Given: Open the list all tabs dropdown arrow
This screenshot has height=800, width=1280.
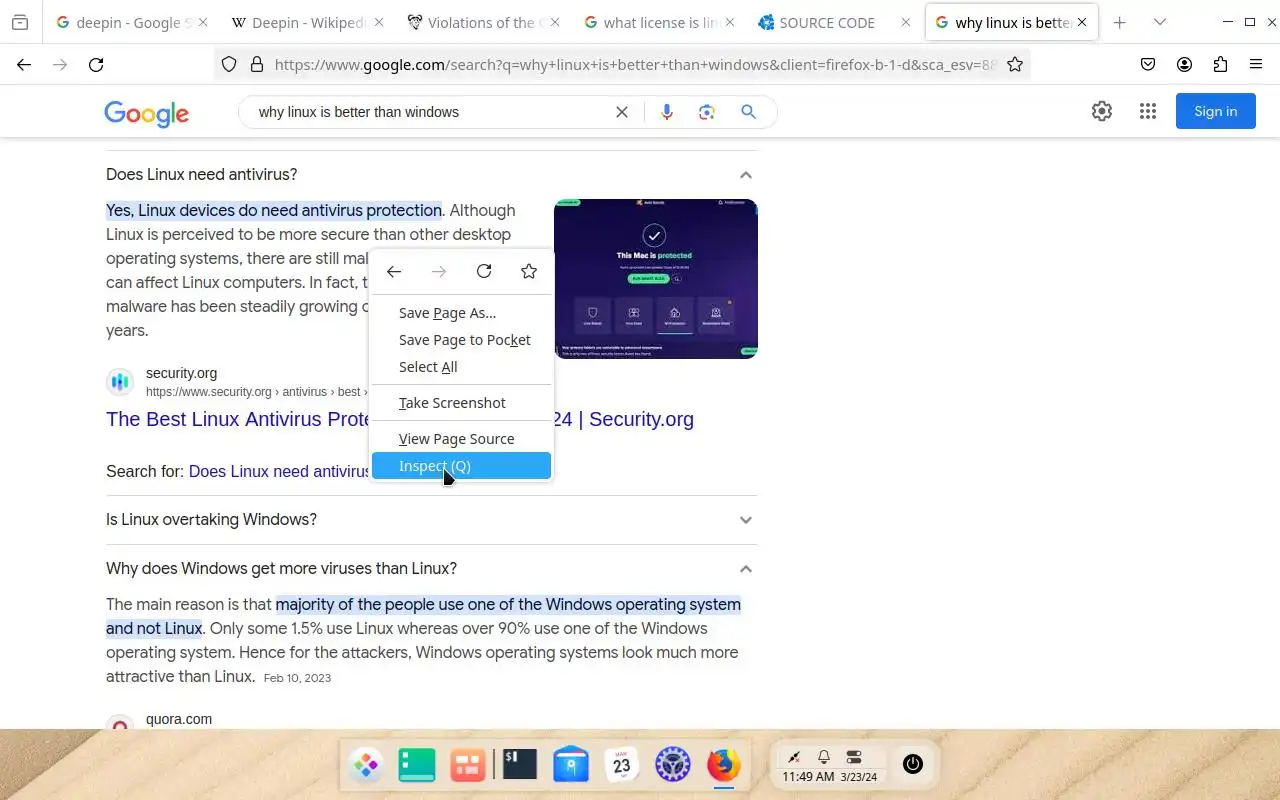Looking at the screenshot, I should (x=1160, y=22).
